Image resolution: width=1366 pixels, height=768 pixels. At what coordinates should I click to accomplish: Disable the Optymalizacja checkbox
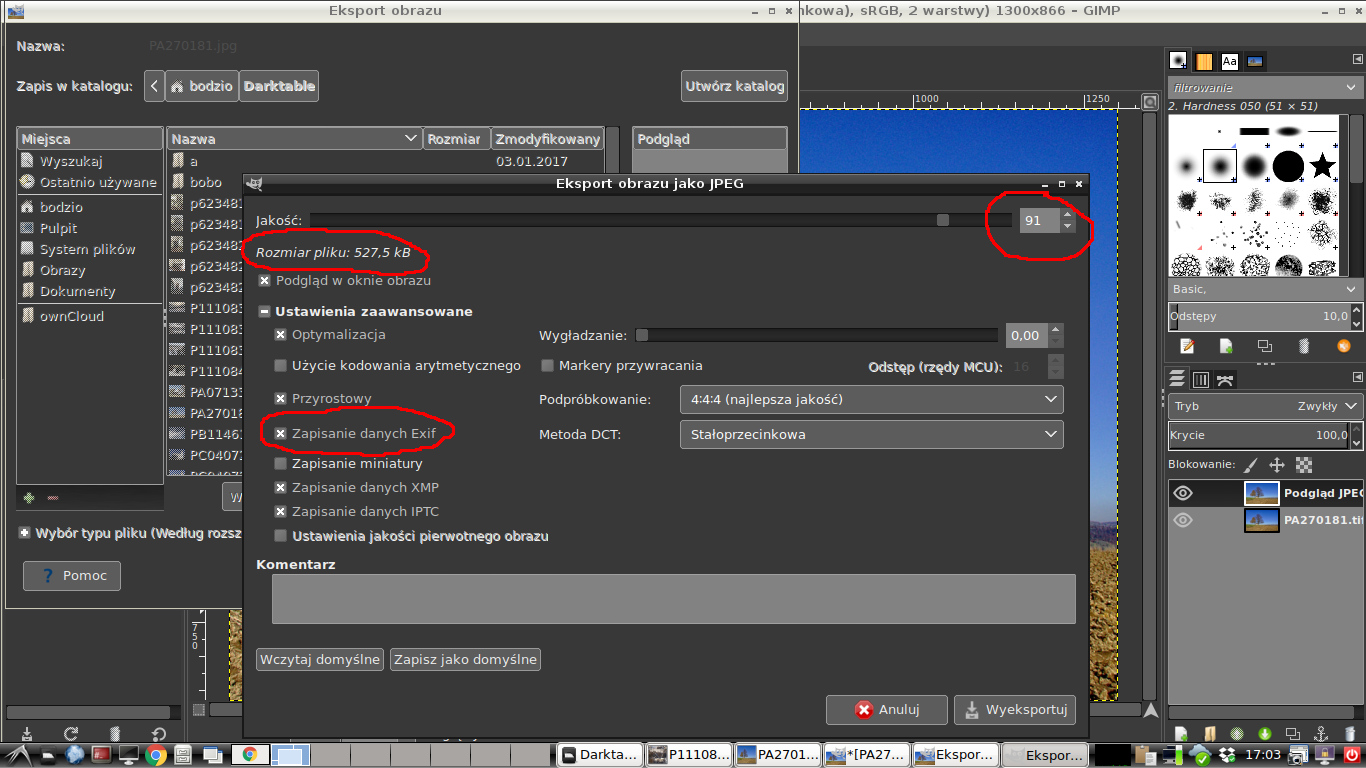[281, 335]
